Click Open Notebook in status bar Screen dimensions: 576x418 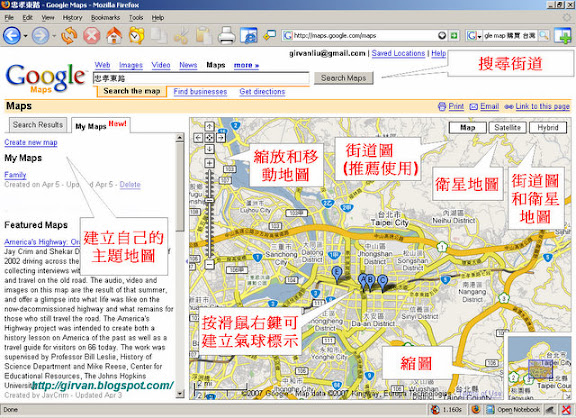click(x=513, y=410)
